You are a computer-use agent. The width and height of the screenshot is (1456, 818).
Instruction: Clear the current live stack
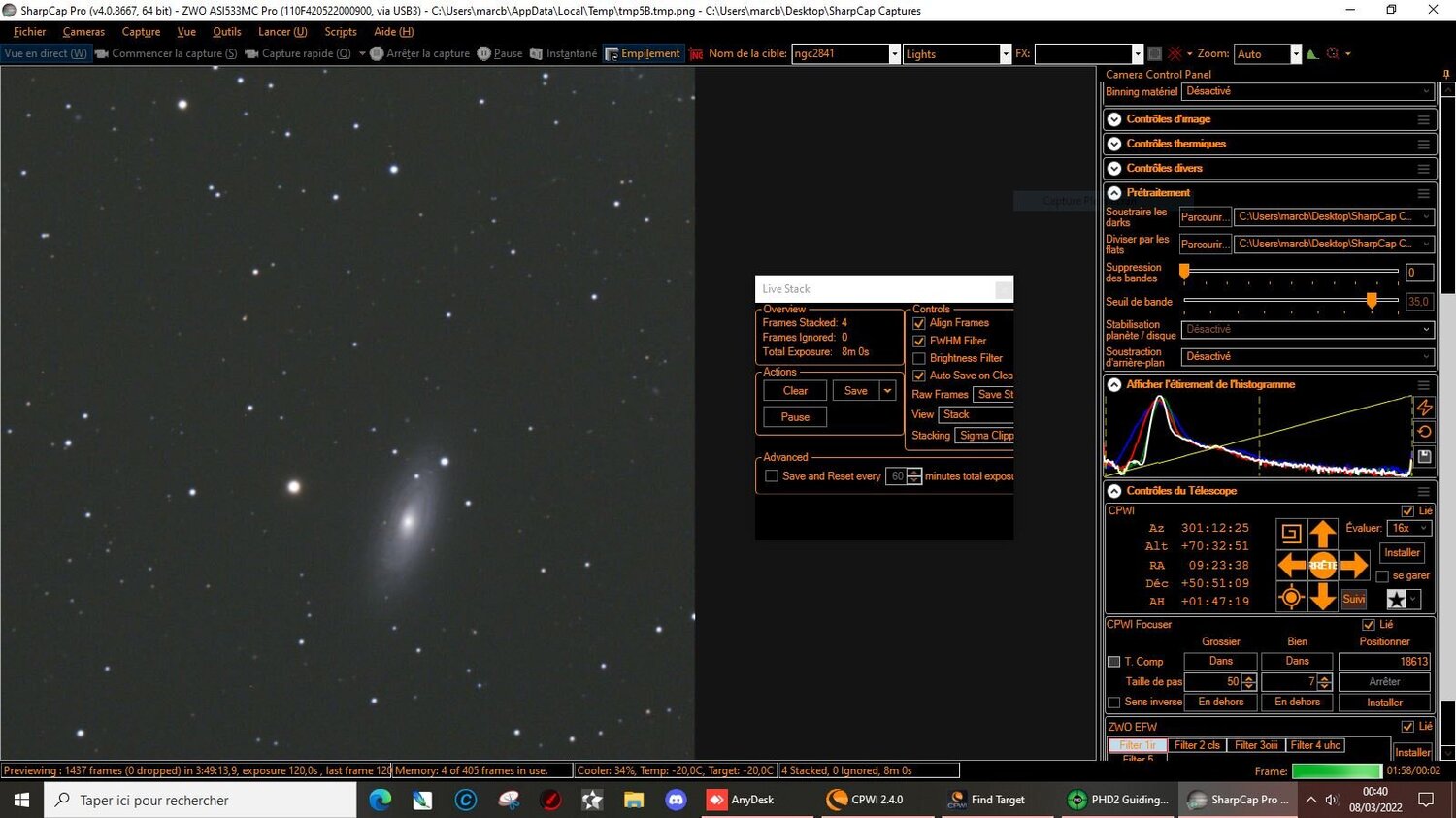click(x=794, y=390)
